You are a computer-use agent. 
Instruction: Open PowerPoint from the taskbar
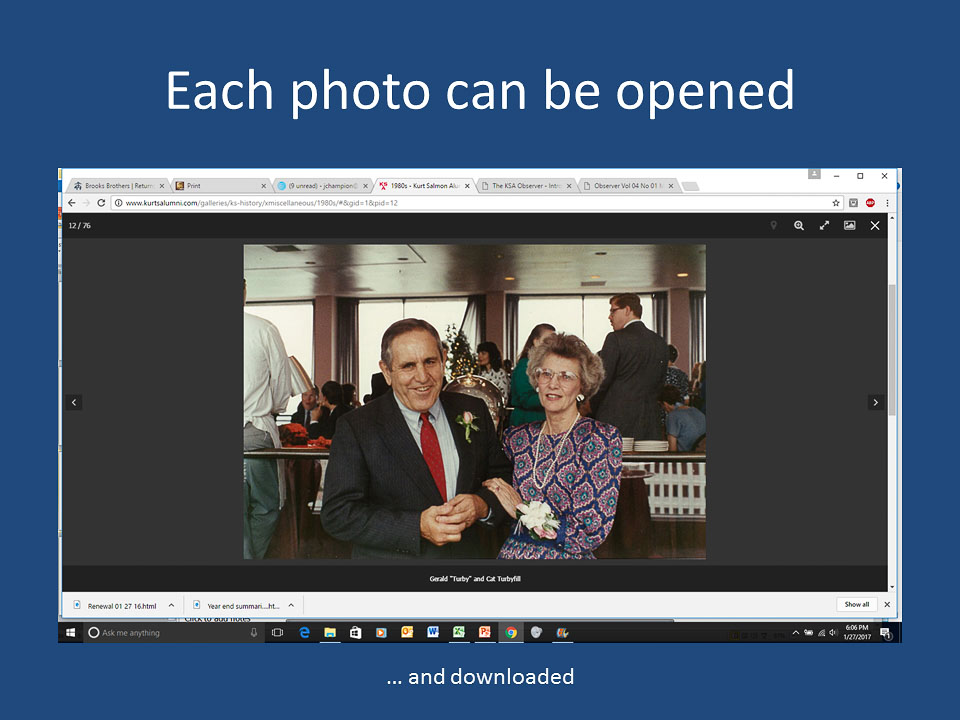point(484,632)
